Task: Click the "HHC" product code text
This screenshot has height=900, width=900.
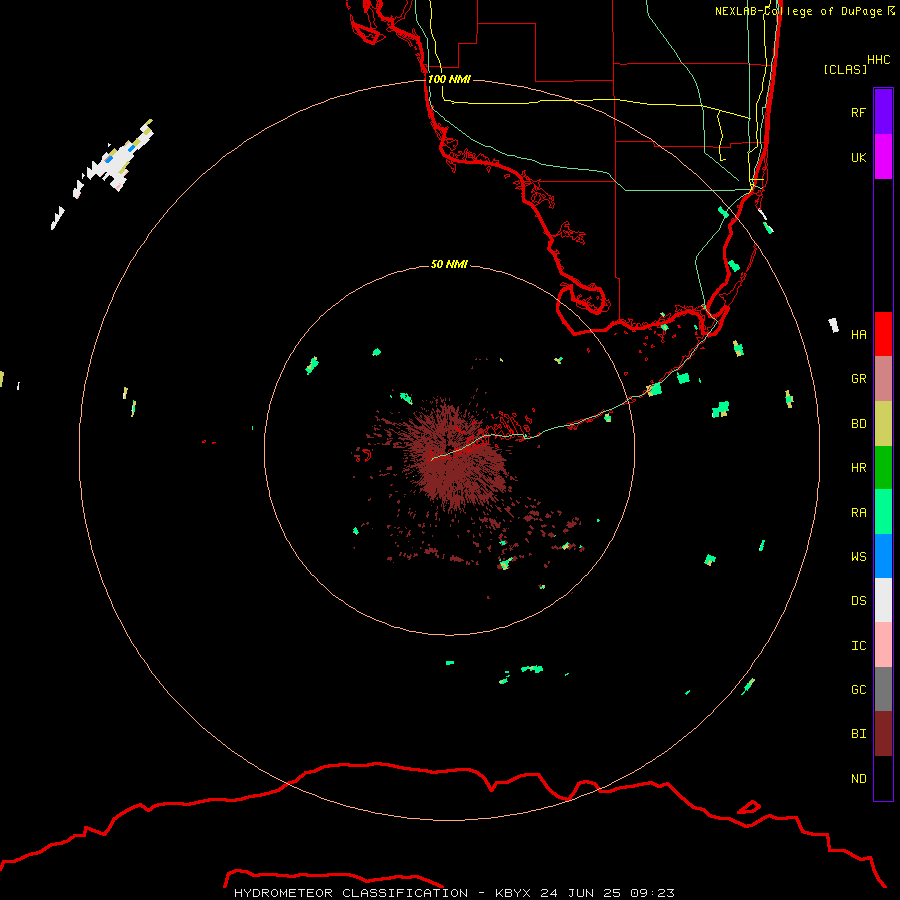Action: click(x=878, y=60)
